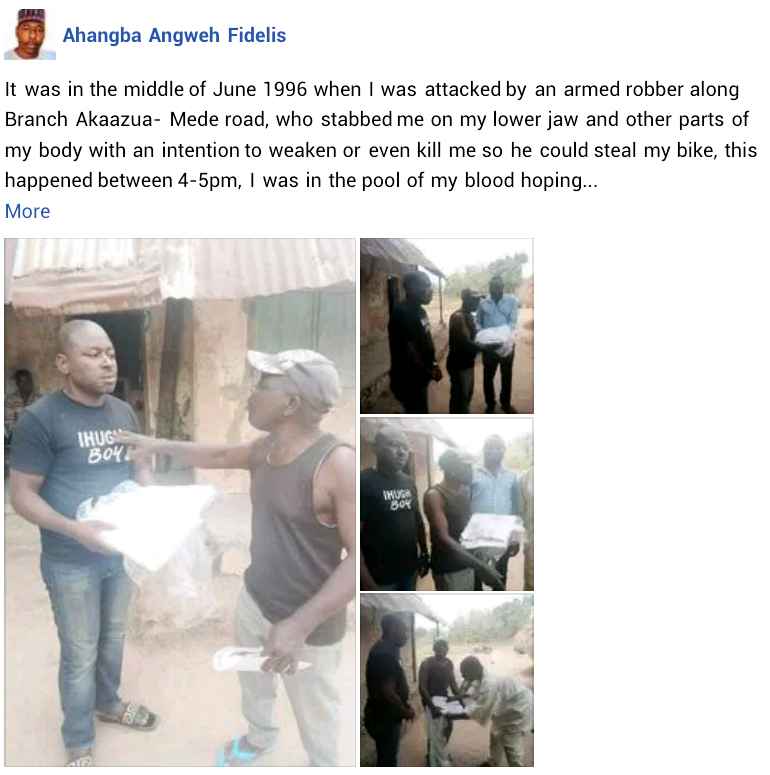Open Ahangba Angweh Fidelis's profile avatar

(x=30, y=34)
